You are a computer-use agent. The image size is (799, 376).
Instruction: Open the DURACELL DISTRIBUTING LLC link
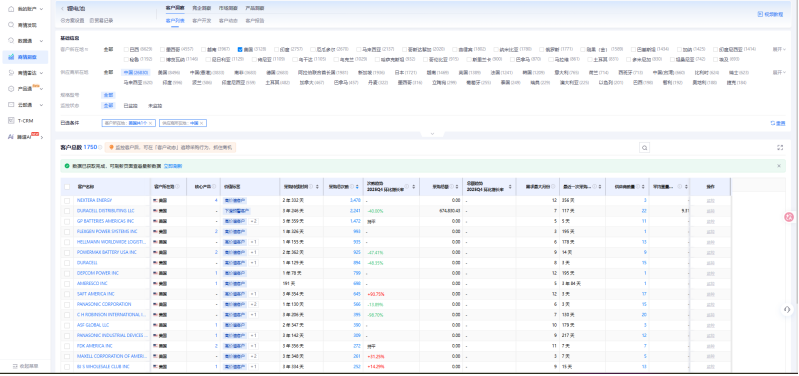(x=105, y=211)
